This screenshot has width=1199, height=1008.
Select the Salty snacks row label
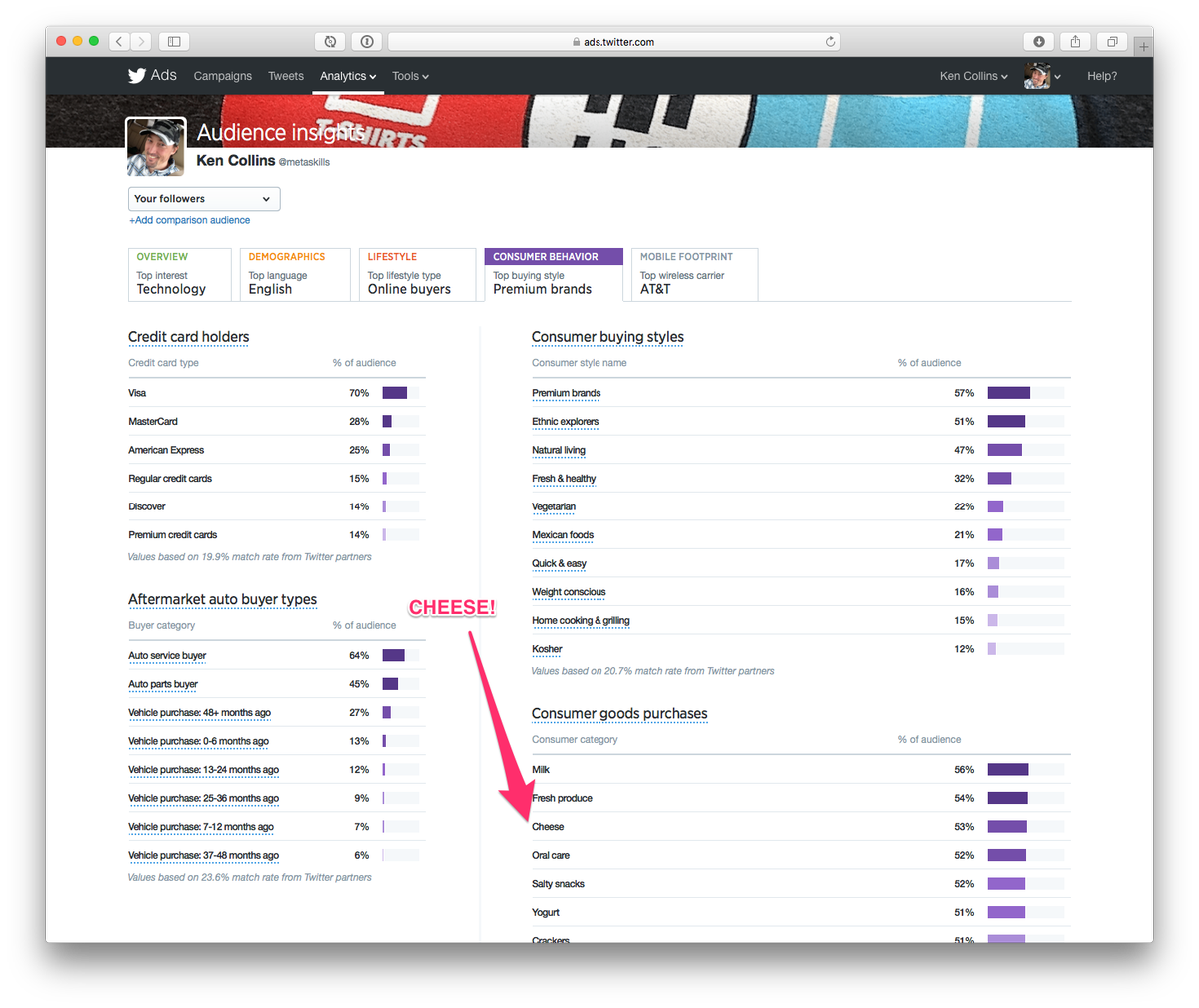tap(558, 884)
